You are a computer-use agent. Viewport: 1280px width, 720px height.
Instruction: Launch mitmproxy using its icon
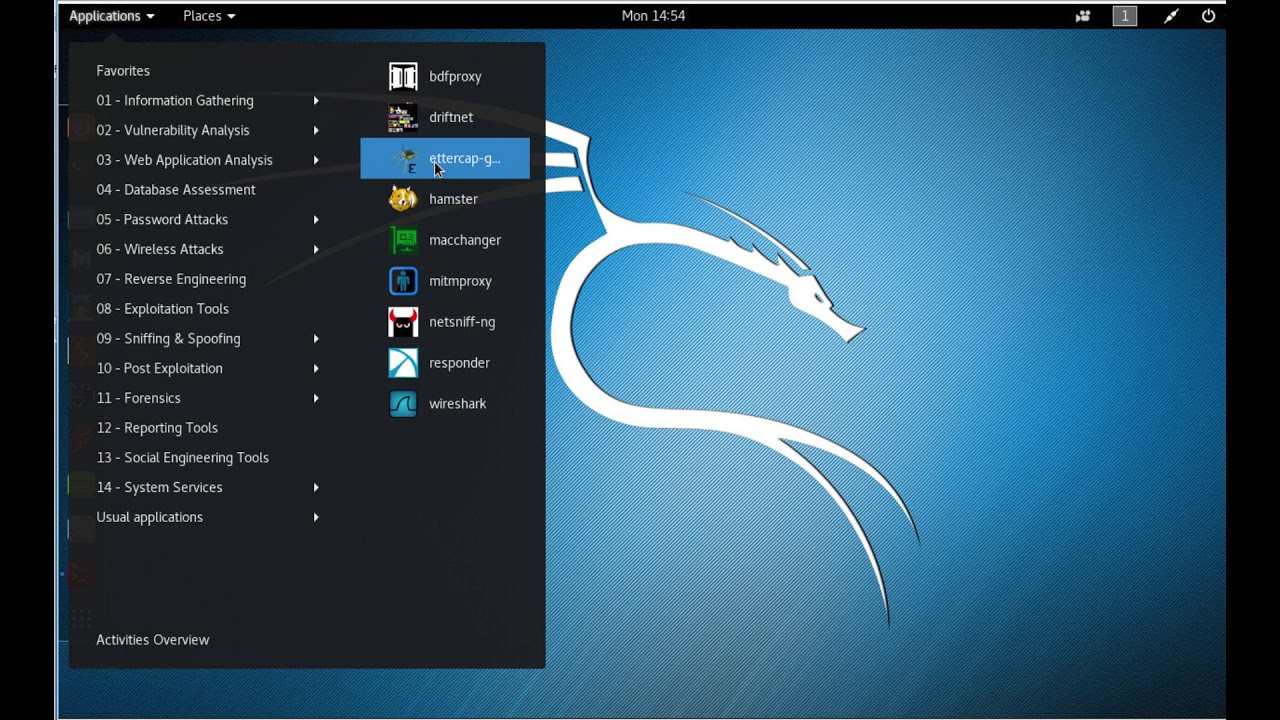(403, 281)
